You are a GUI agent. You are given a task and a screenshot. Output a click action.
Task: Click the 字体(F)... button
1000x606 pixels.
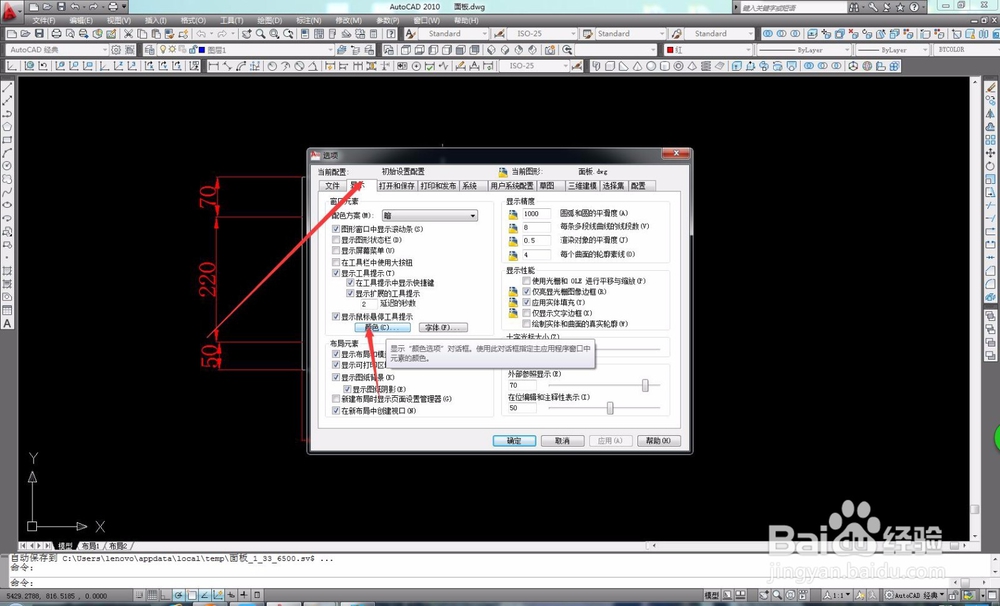pyautogui.click(x=443, y=327)
